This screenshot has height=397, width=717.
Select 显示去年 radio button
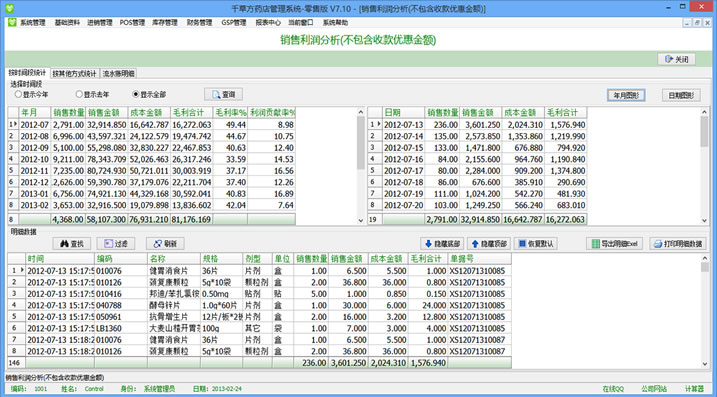pyautogui.click(x=92, y=94)
